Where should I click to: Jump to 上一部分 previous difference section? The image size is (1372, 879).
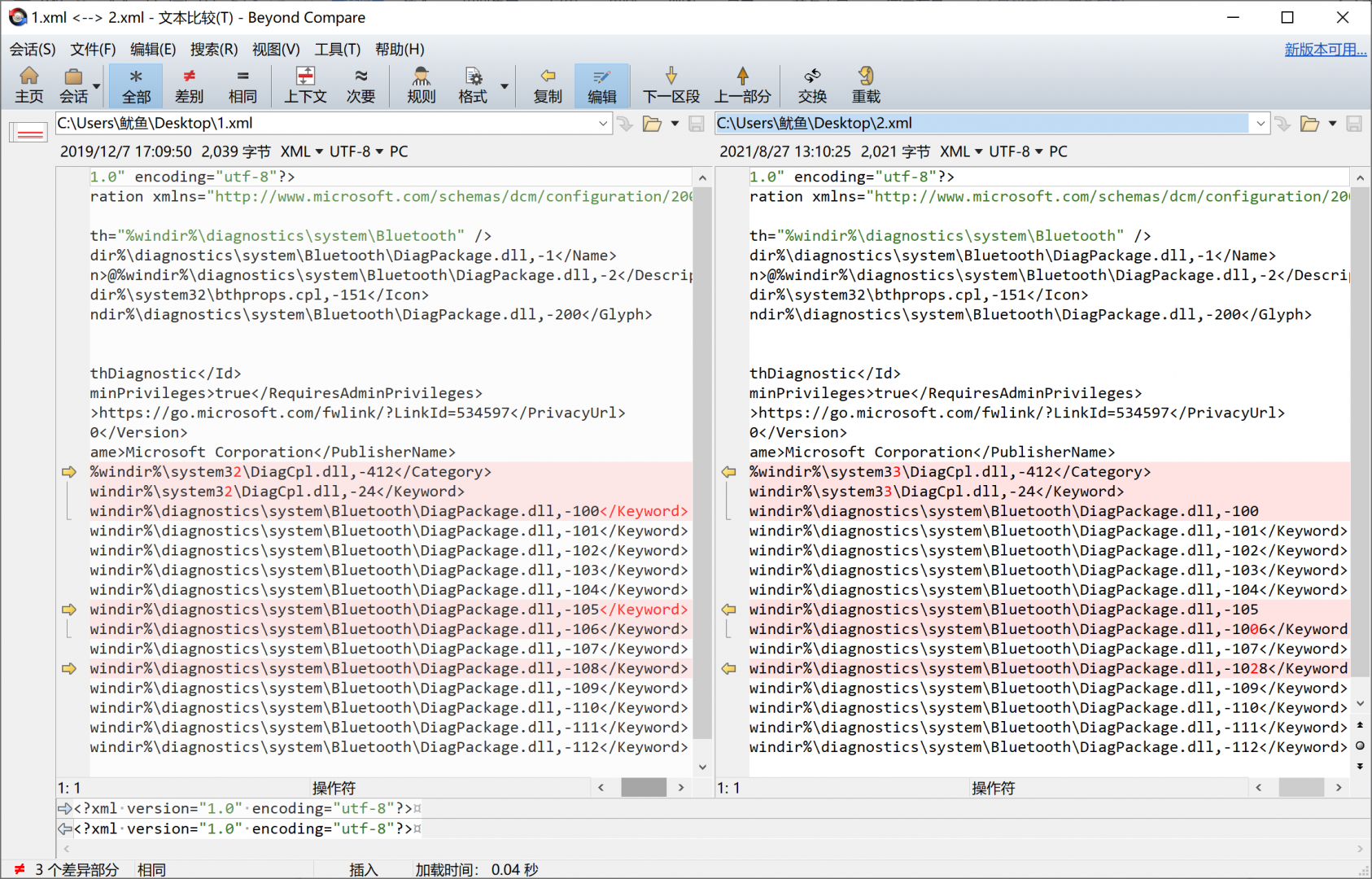click(743, 85)
